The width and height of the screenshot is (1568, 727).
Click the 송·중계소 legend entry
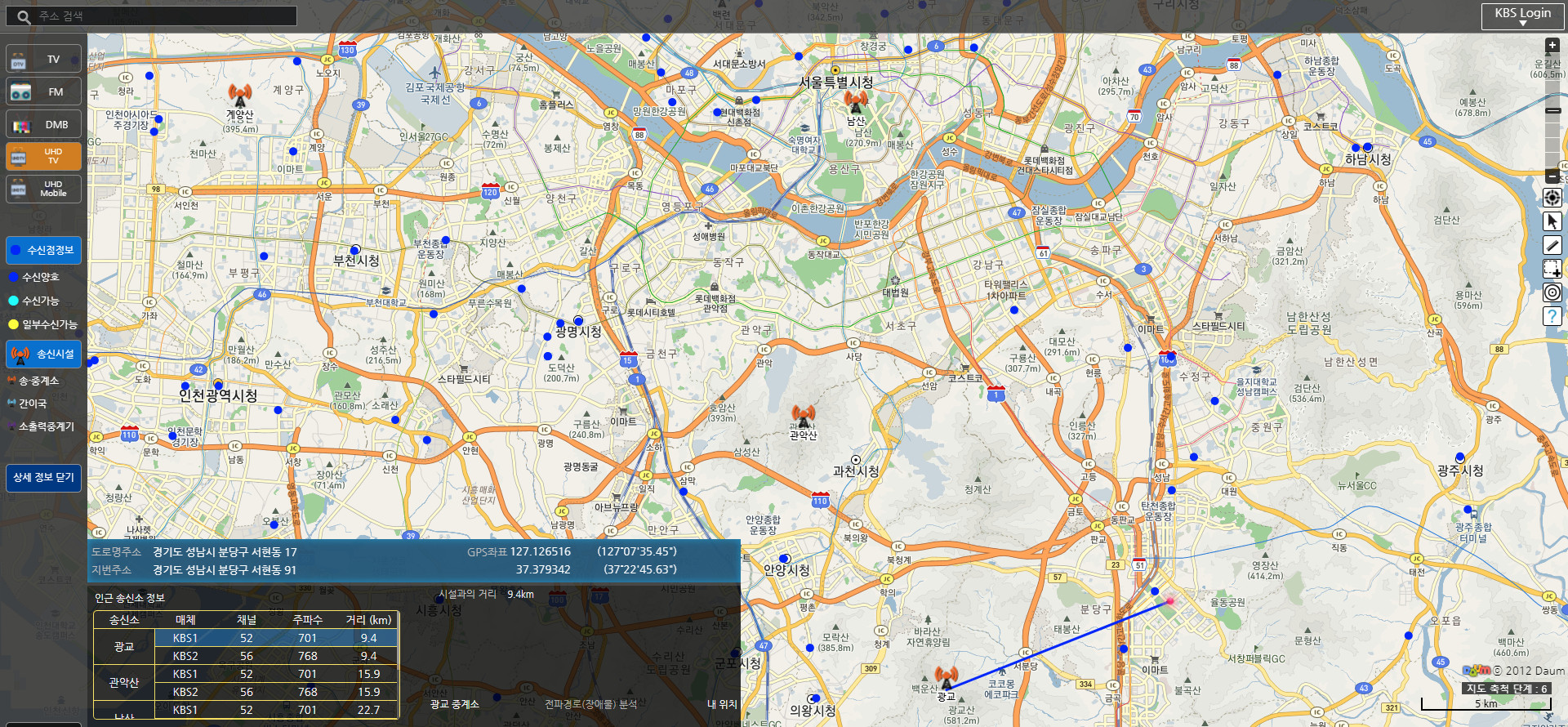[33, 381]
